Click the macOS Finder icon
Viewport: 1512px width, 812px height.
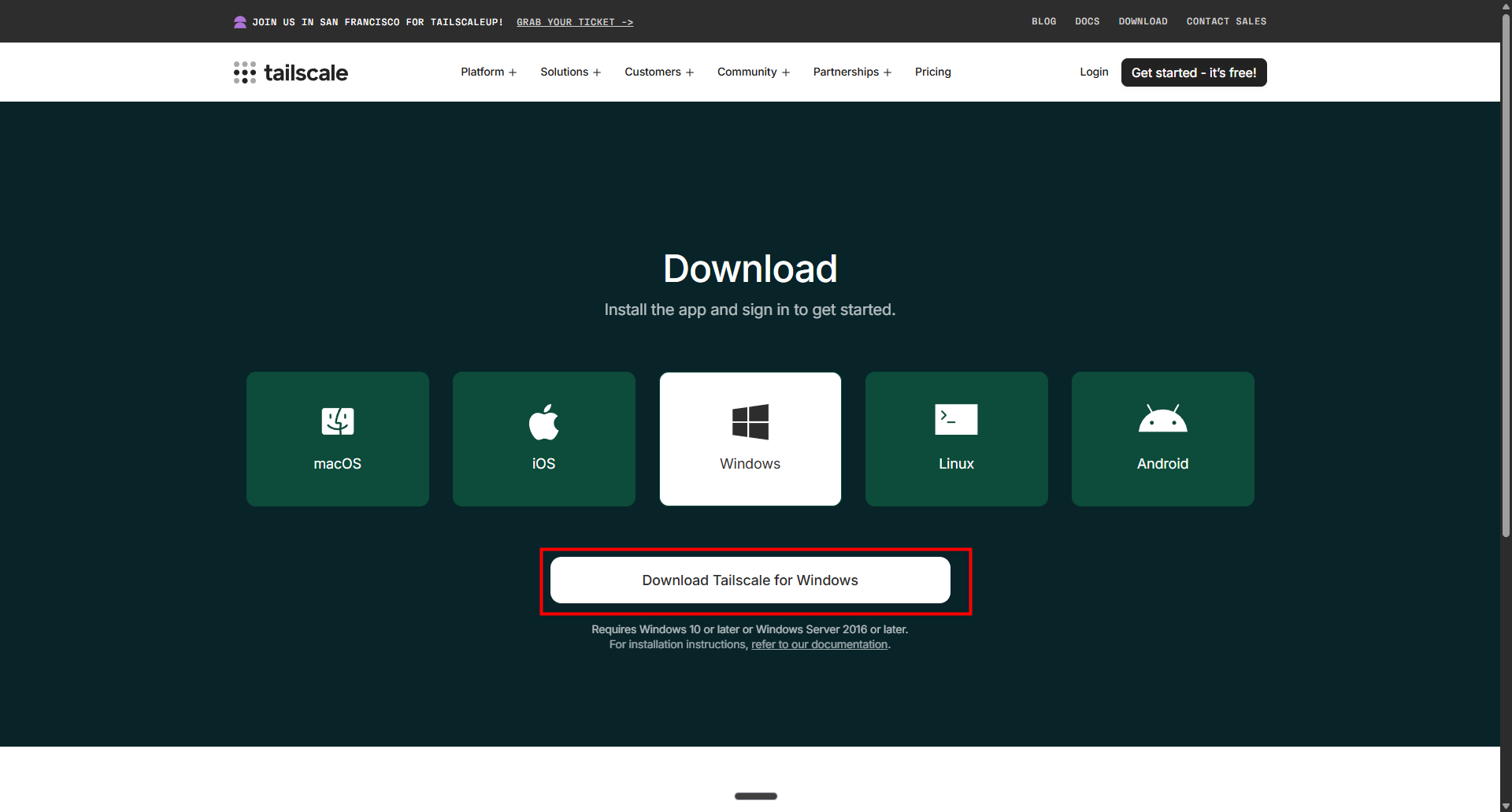(338, 421)
